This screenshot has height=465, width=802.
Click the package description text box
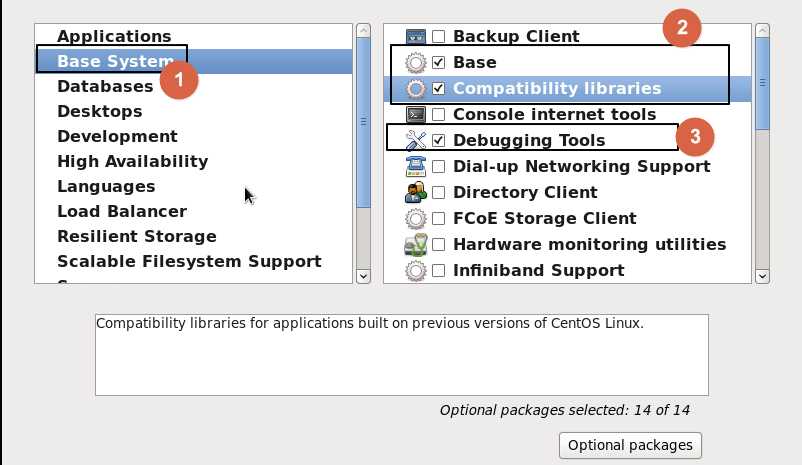pyautogui.click(x=402, y=355)
